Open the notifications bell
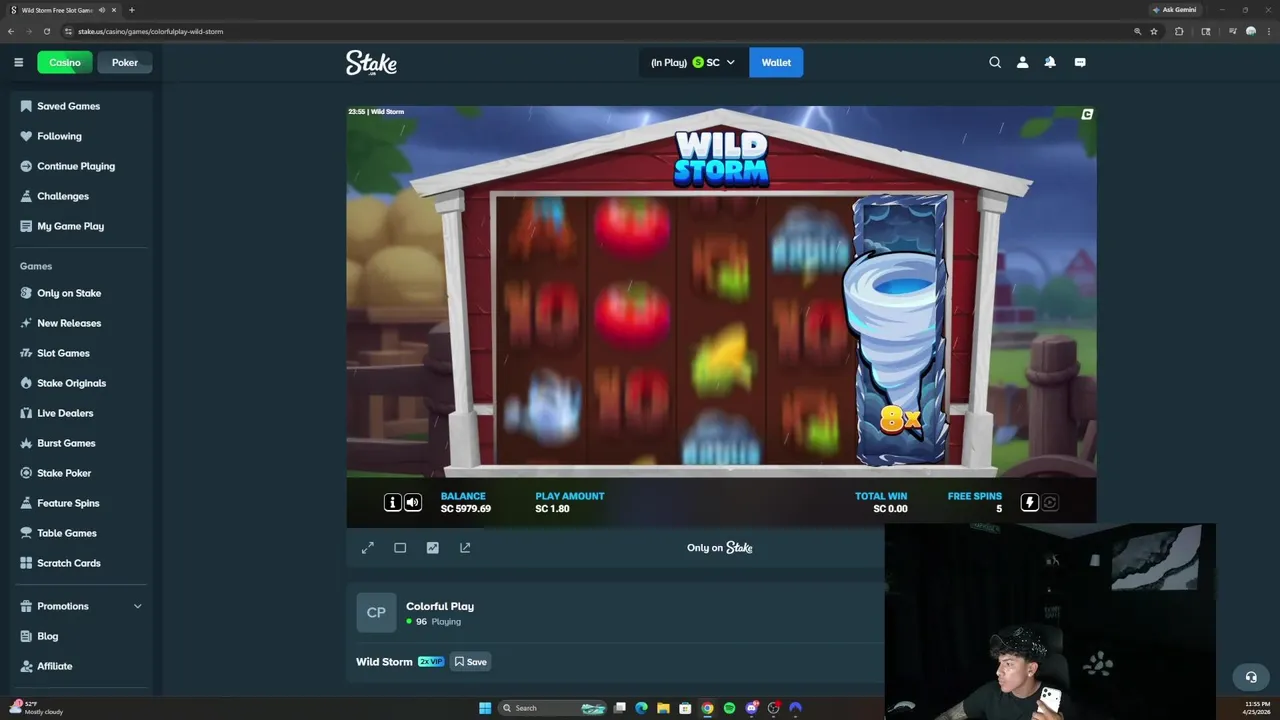The height and width of the screenshot is (720, 1280). (x=1050, y=62)
